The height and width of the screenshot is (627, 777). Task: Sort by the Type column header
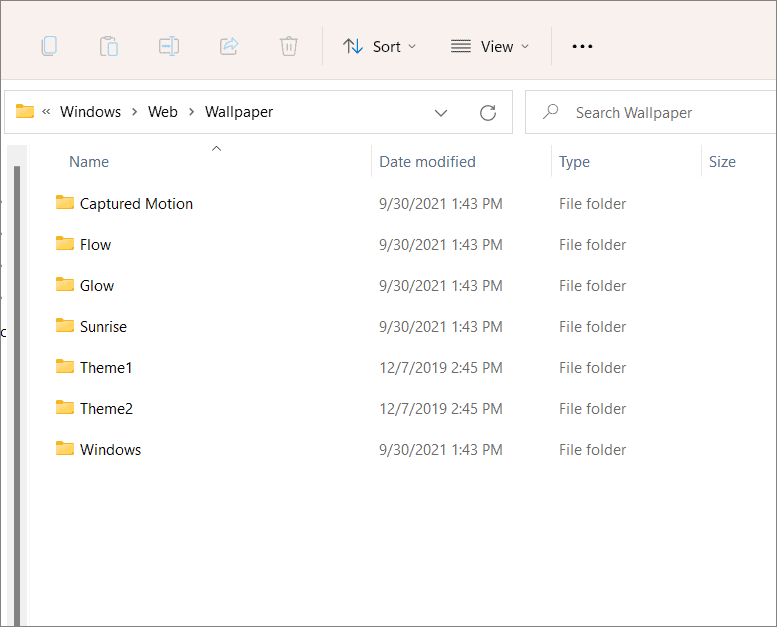click(x=574, y=162)
